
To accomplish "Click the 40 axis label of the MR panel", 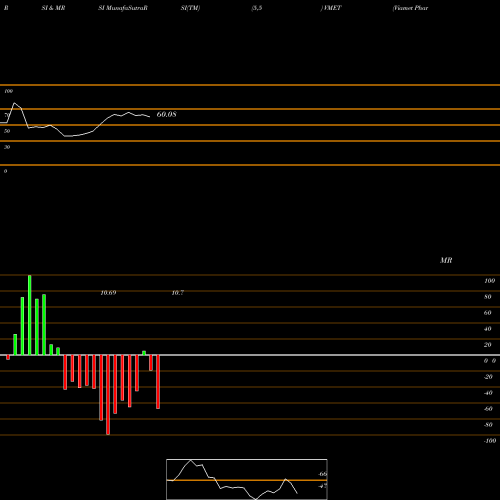I will pos(488,329).
